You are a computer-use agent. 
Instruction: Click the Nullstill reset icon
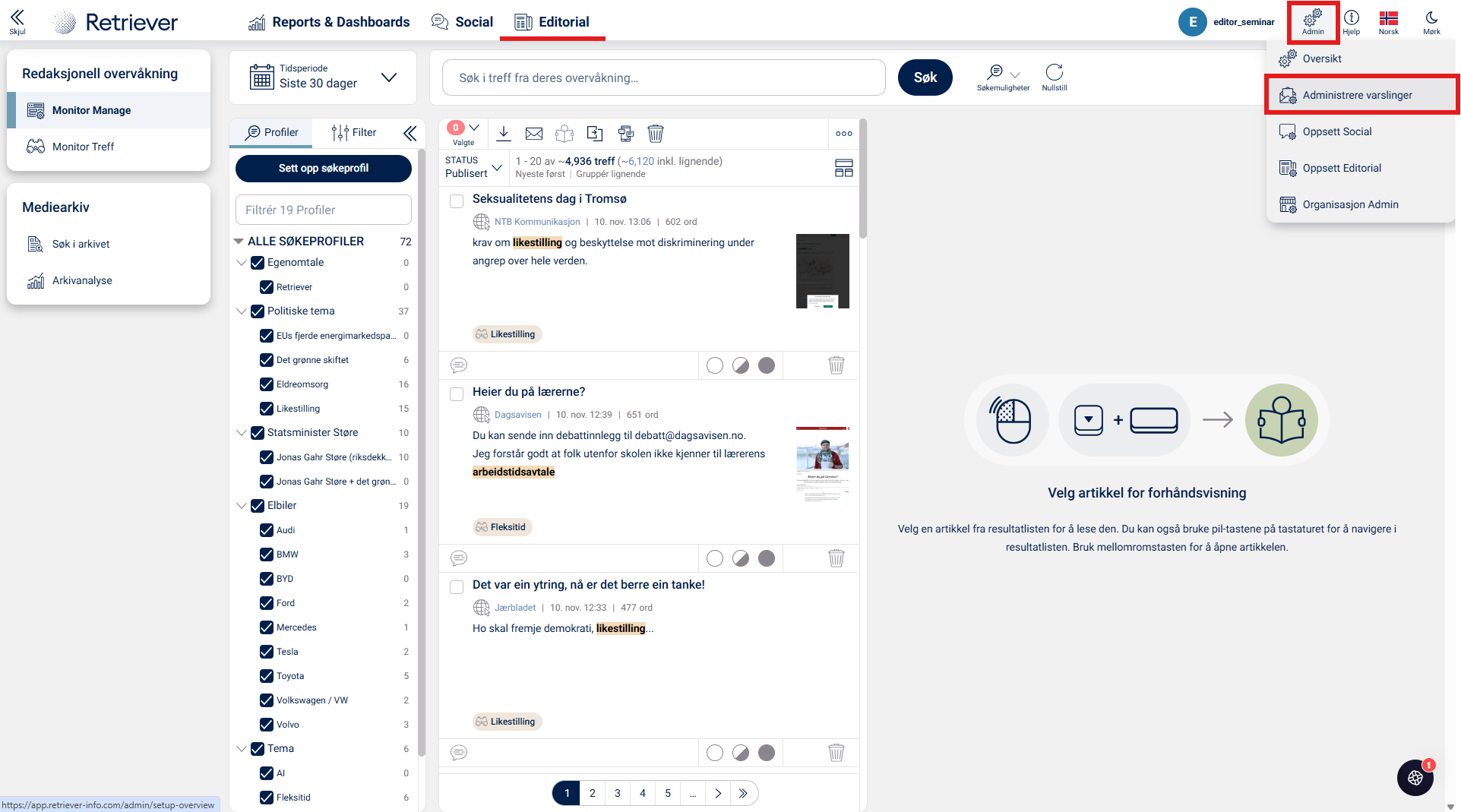coord(1055,77)
